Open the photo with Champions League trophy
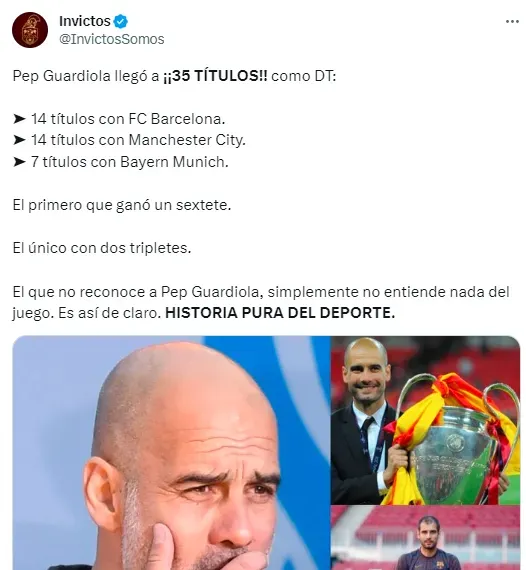The width and height of the screenshot is (526, 570). pos(425,420)
